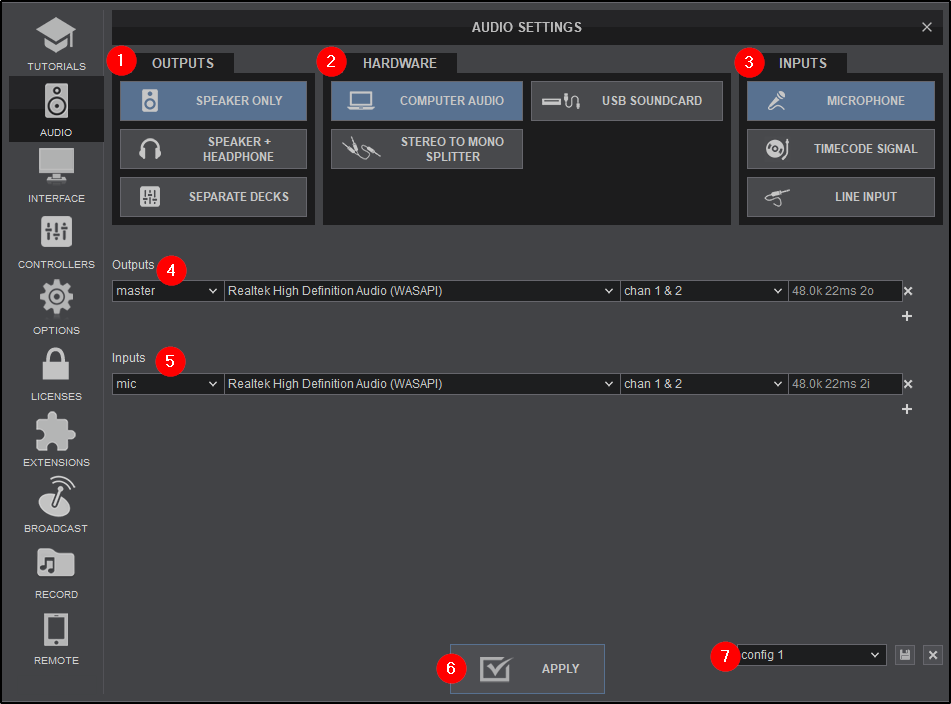Select Separate Decks output option
Viewport: 951px width, 704px height.
coord(213,197)
